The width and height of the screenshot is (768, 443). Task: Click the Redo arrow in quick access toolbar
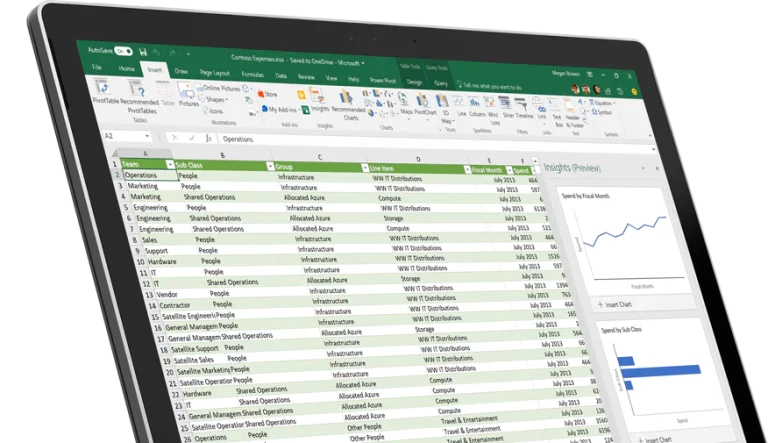(172, 52)
